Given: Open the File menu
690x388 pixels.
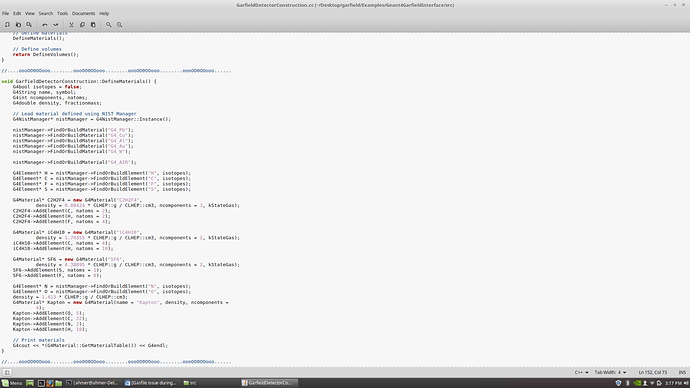Looking at the screenshot, I should [x=5, y=14].
